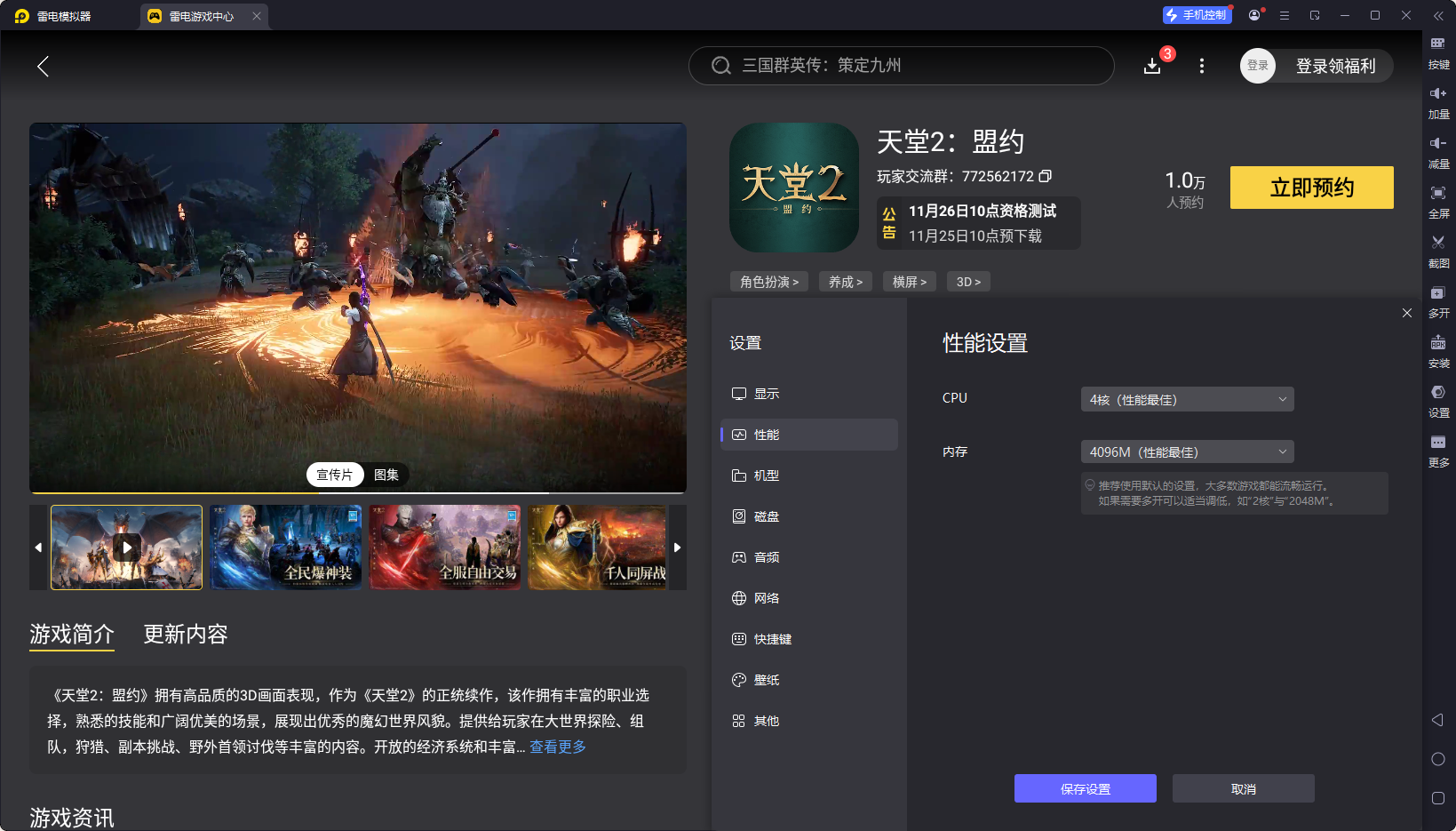Click the 加量 volume up icon

coord(1439,102)
